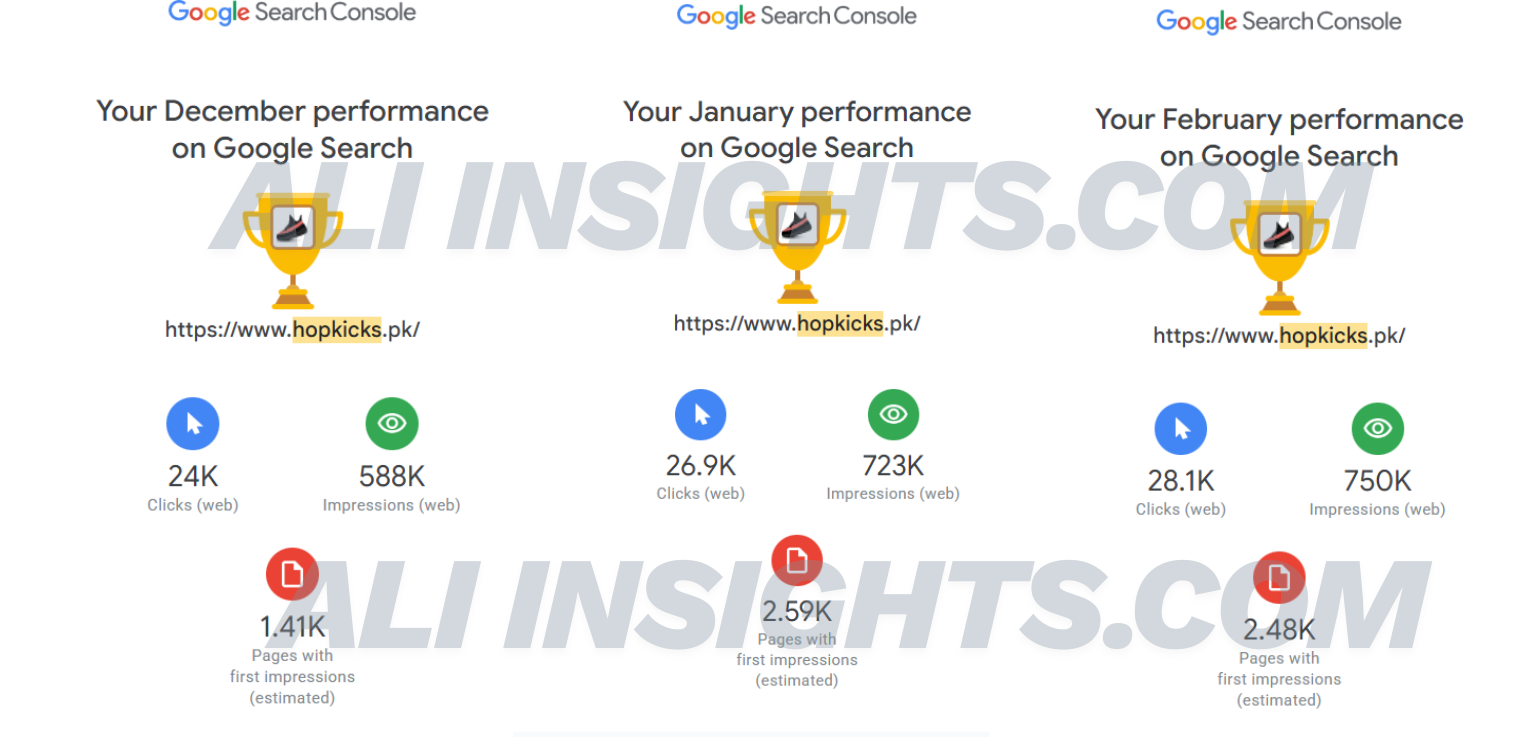
Task: Click the green eye icon above 723K
Action: (893, 414)
